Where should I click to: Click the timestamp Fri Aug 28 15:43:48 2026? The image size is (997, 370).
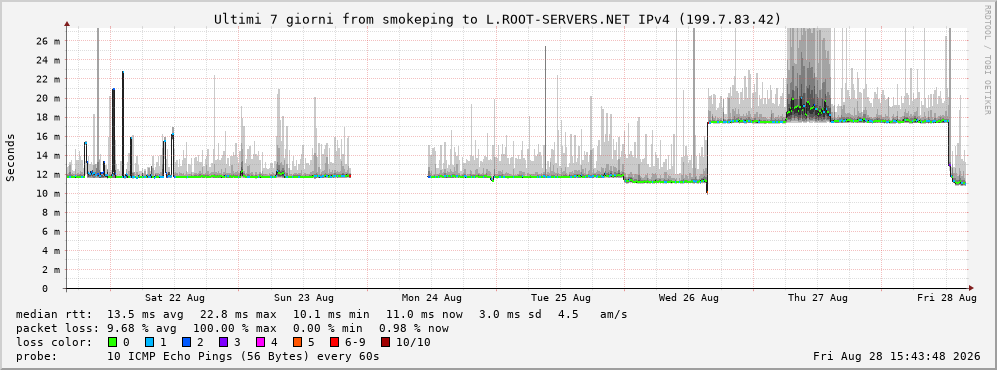[x=897, y=356]
